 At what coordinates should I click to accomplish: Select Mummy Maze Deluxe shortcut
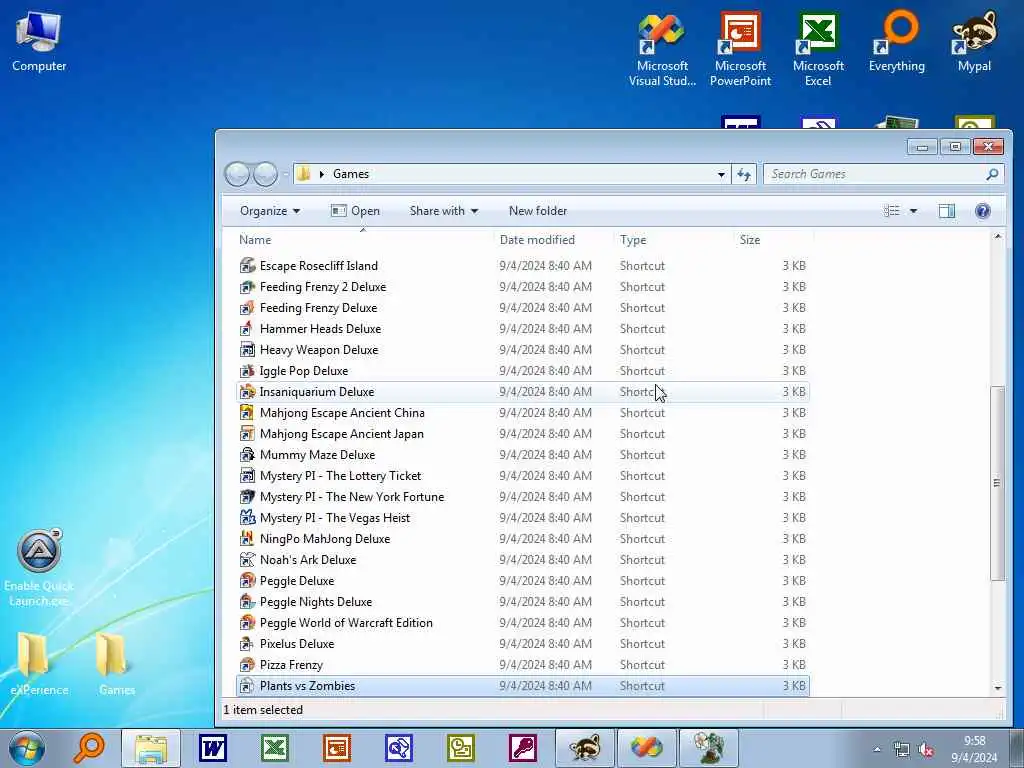pyautogui.click(x=522, y=455)
